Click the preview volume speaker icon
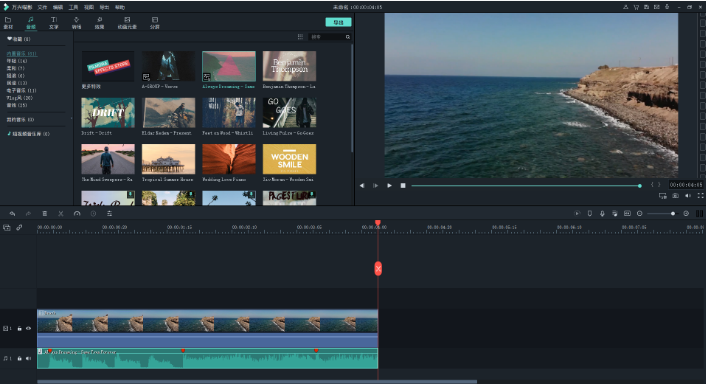Image resolution: width=706 pixels, height=384 pixels. (688, 196)
